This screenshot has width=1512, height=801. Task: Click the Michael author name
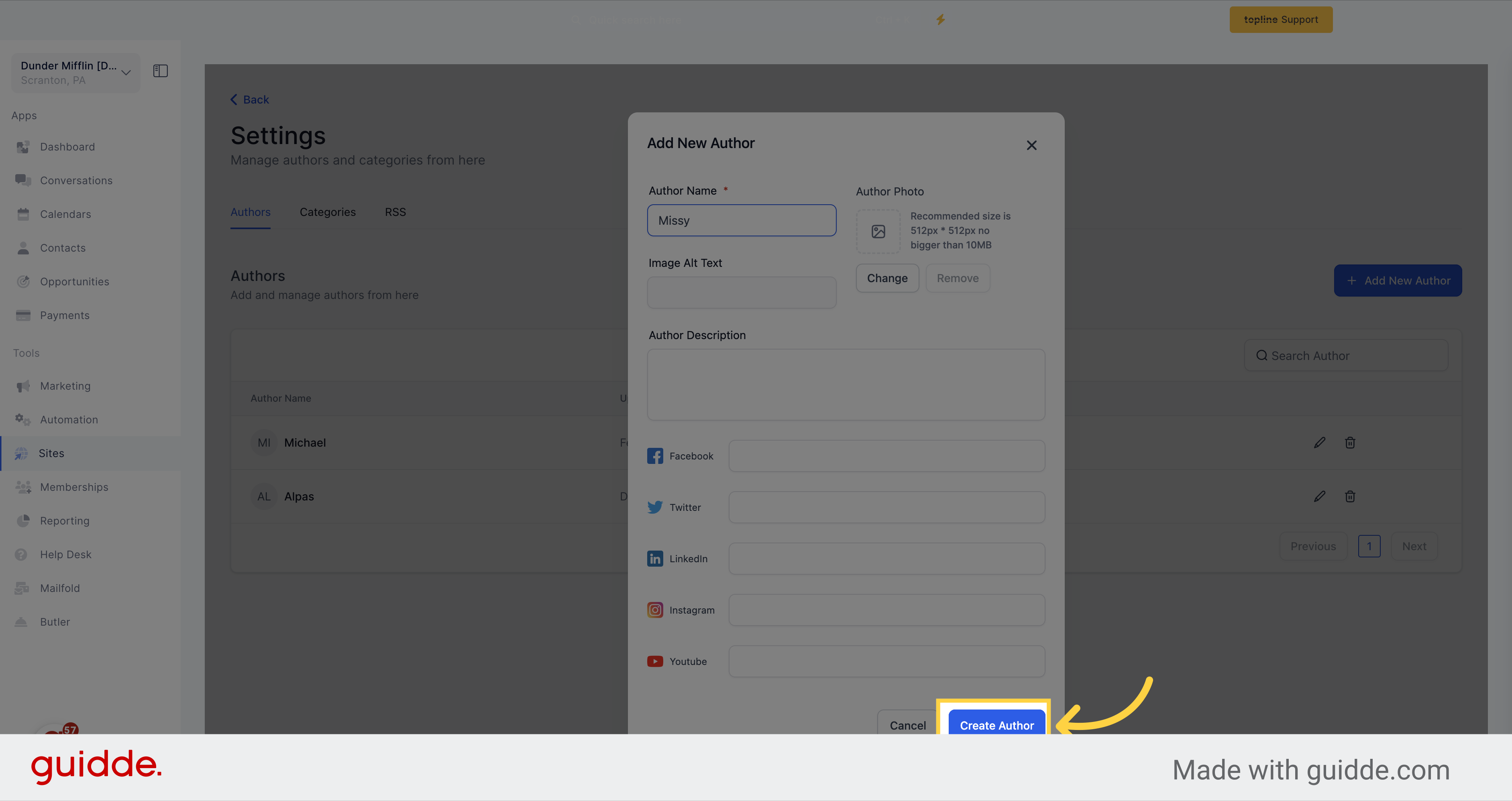[x=305, y=443]
